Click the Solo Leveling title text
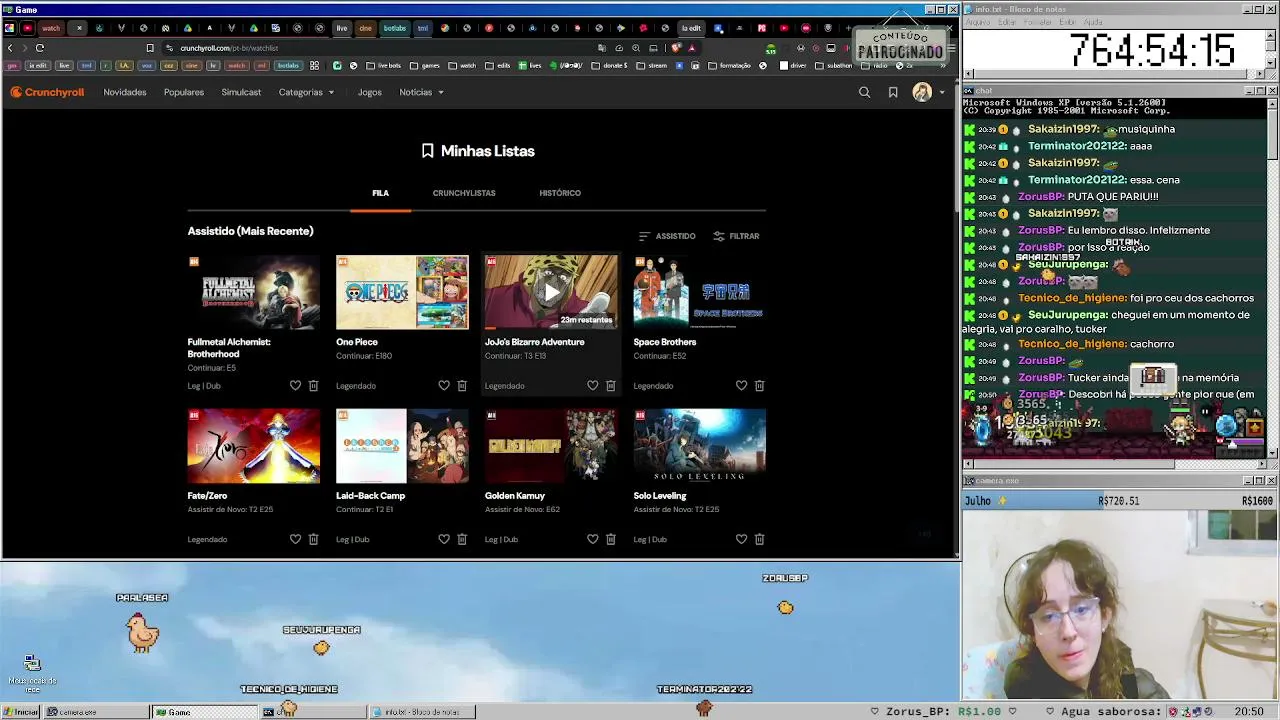Screen dimensions: 1280x720 [660, 496]
